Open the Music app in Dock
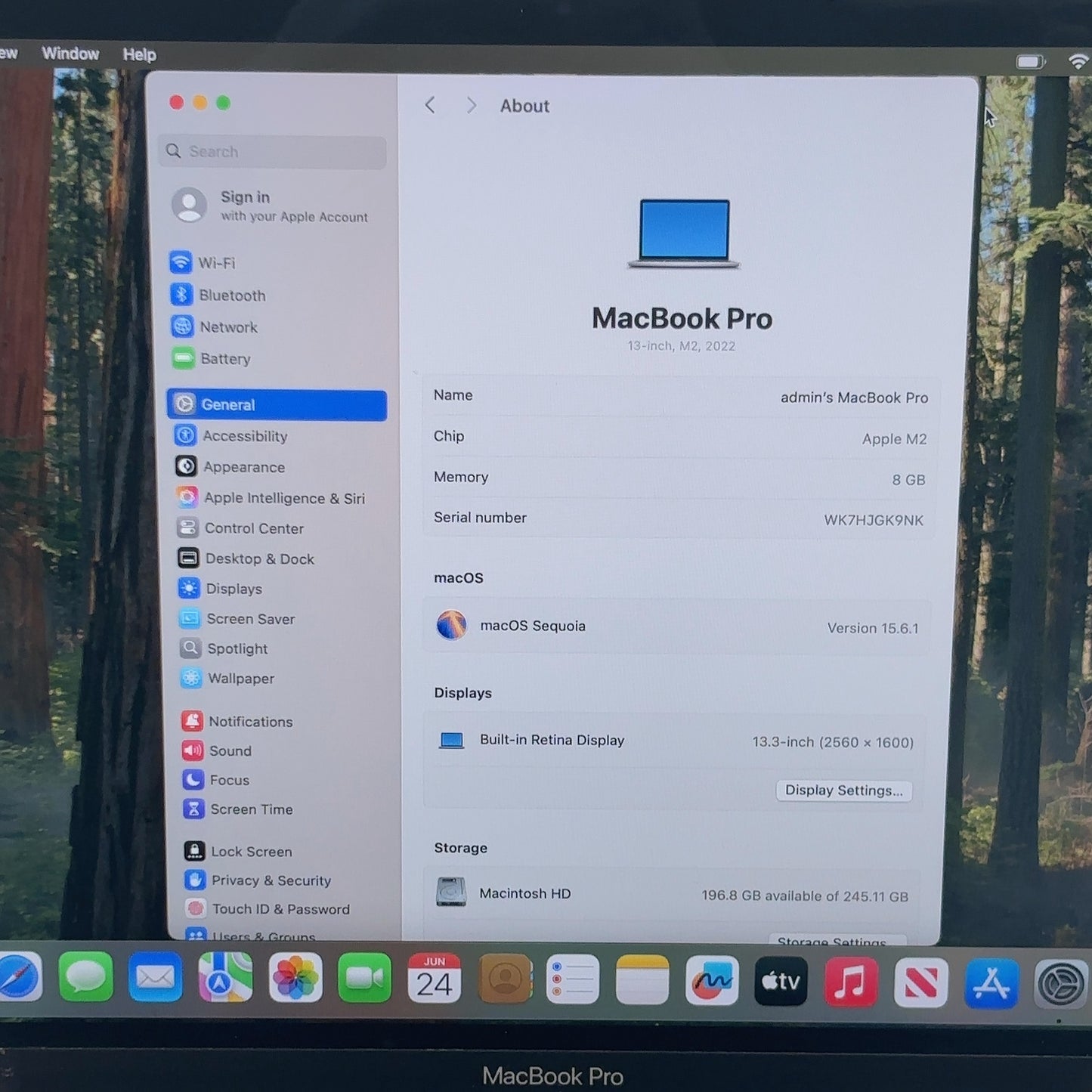1092x1092 pixels. click(x=850, y=982)
